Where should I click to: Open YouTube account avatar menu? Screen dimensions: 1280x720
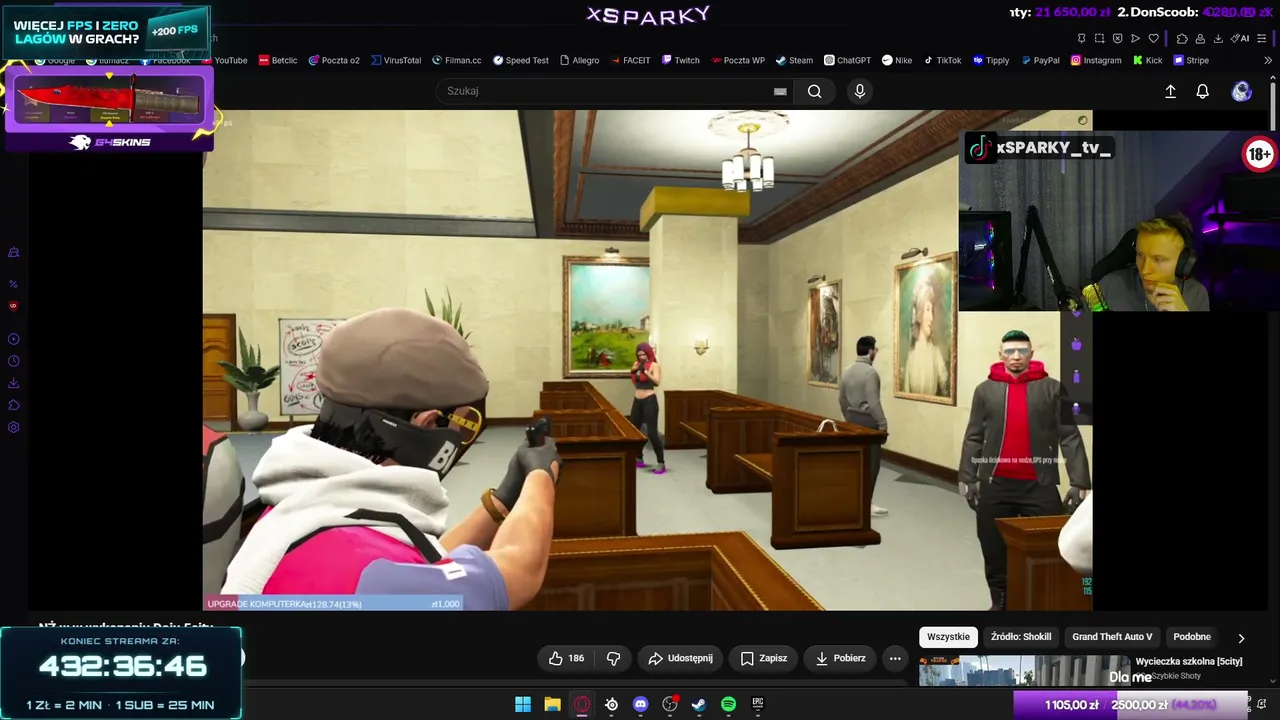click(1242, 91)
